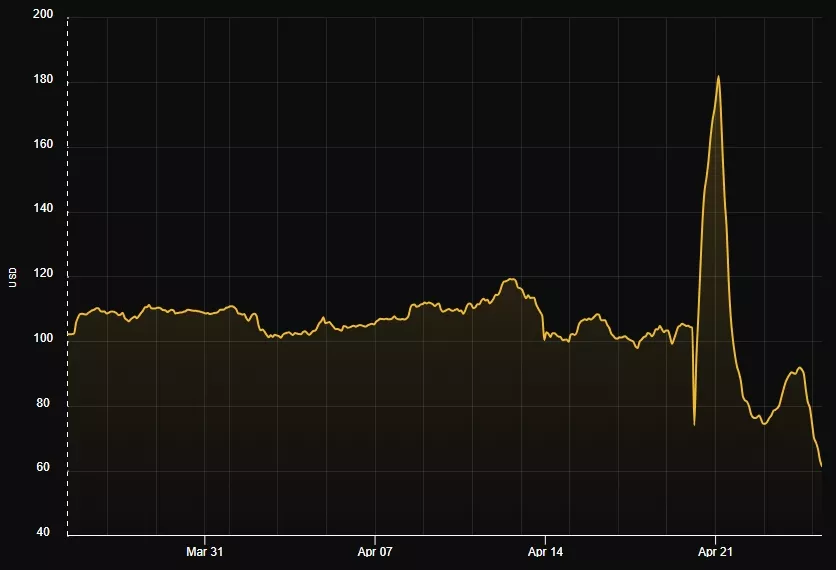Click the local peak near 120 before Apr 14
Viewport: 836px width, 570px height.
point(511,279)
